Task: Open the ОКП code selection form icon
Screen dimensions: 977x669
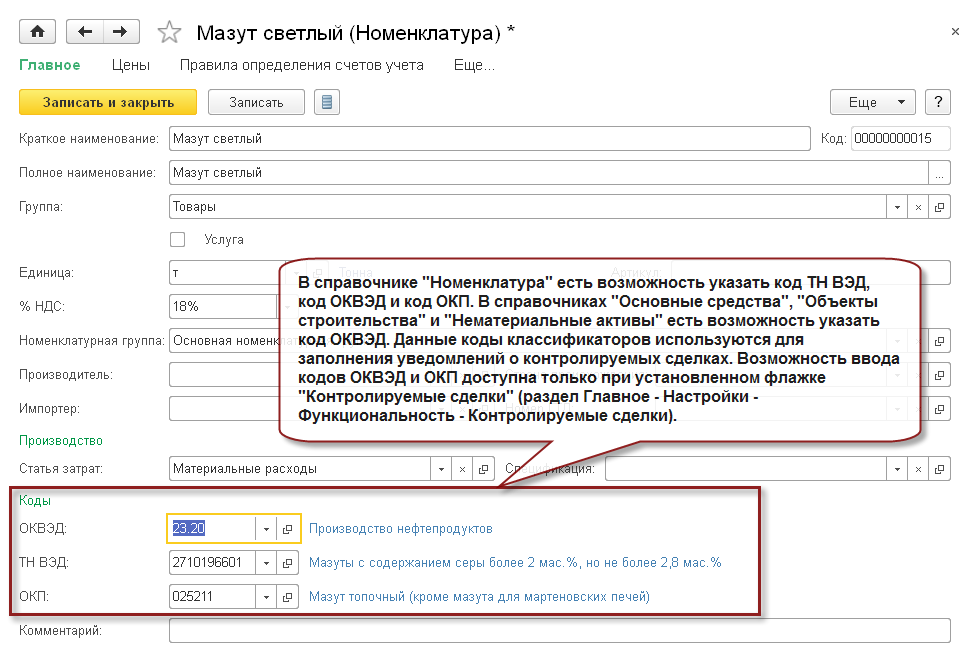Action: (x=287, y=597)
